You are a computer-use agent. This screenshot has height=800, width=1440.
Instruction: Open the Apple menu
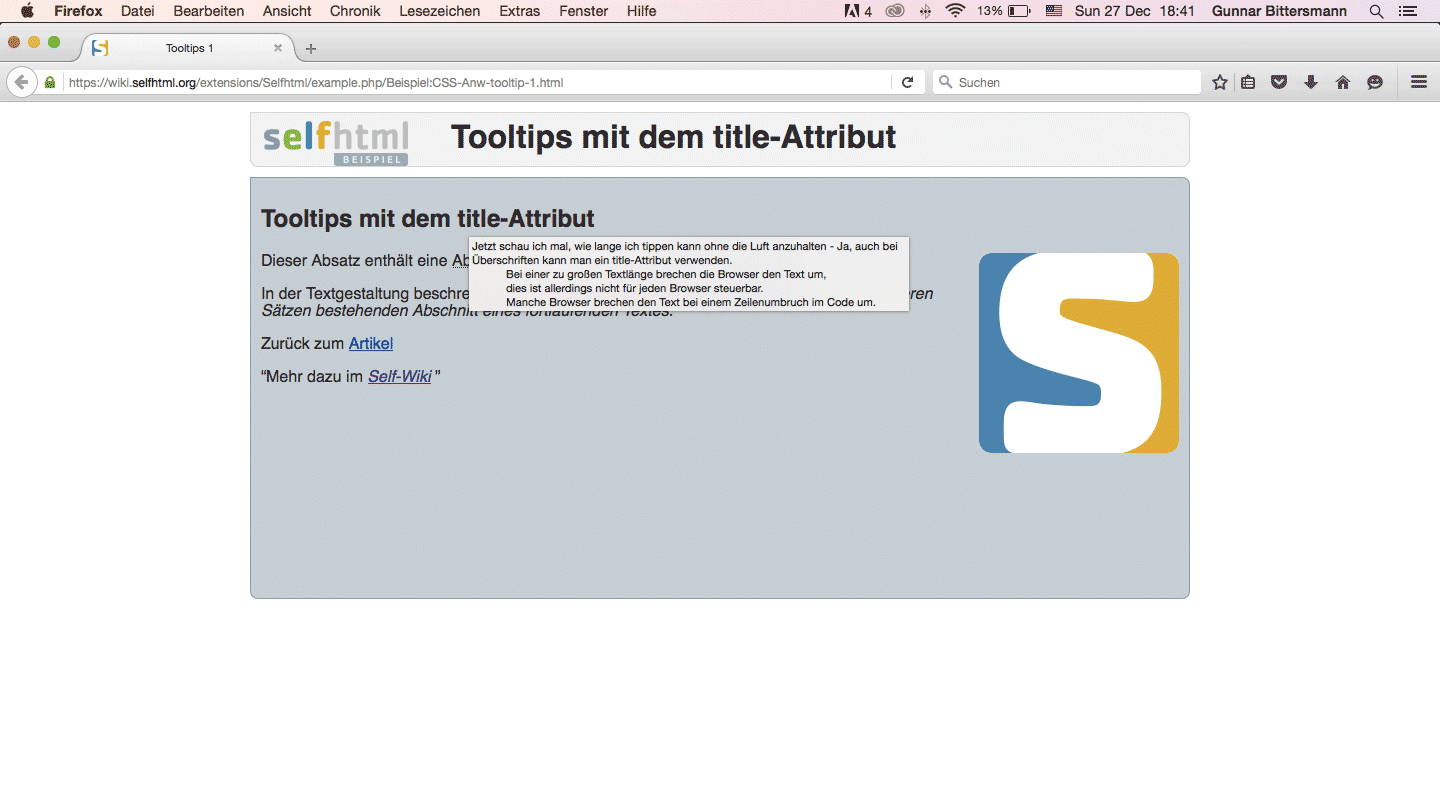[x=27, y=11]
